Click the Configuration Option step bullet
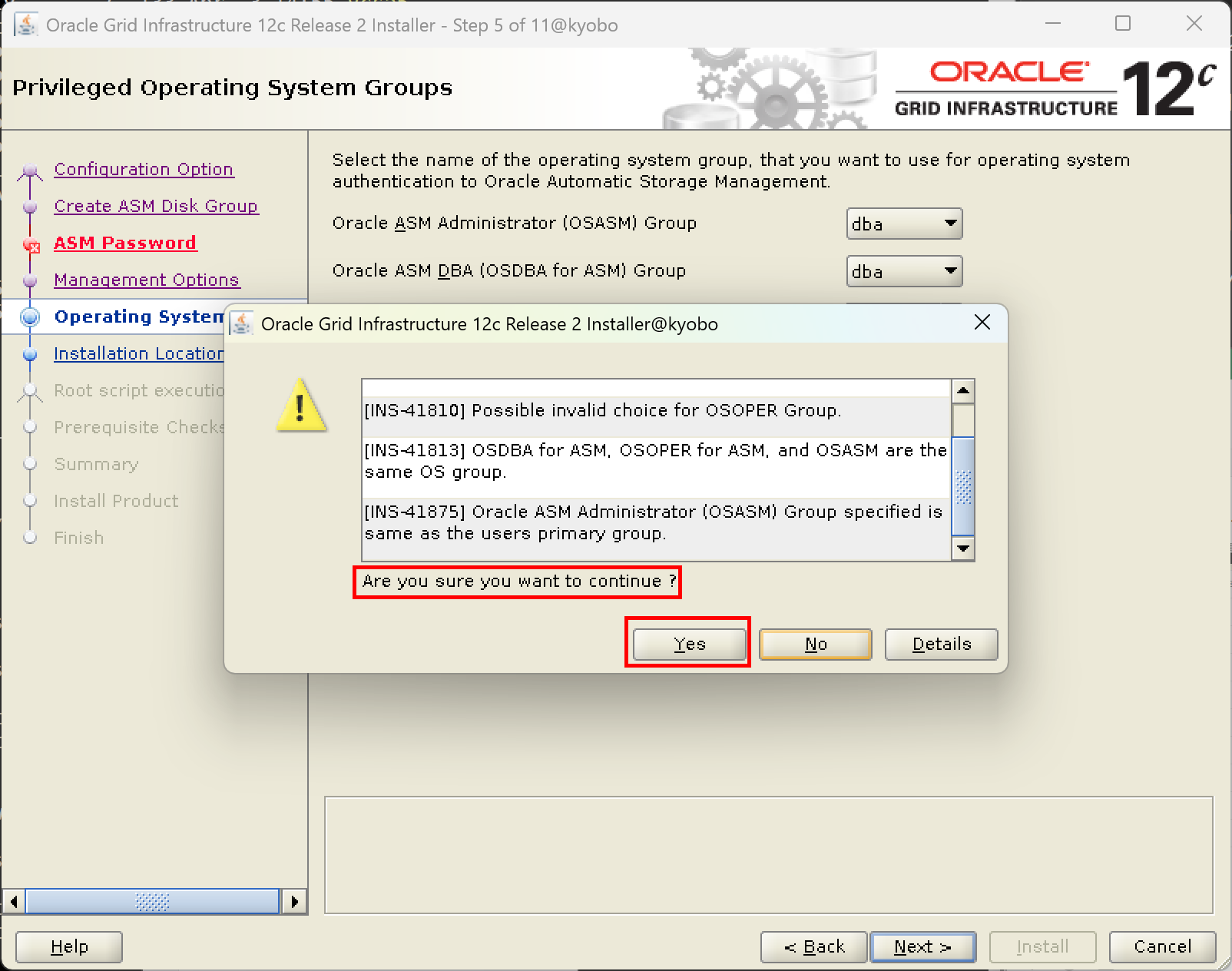1232x971 pixels. (x=30, y=170)
